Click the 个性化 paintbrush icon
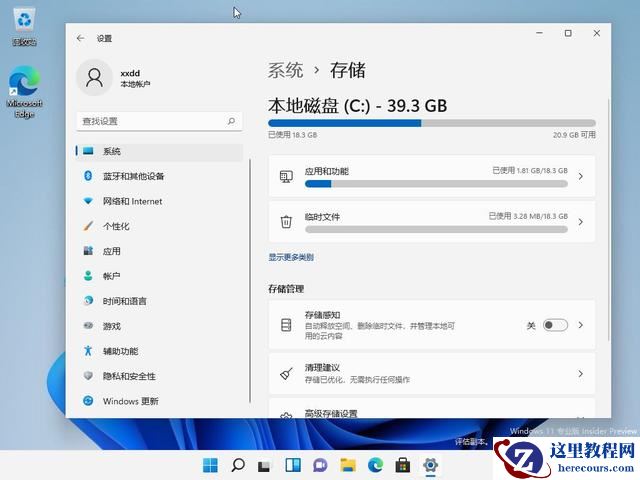Image resolution: width=640 pixels, height=480 pixels. (88, 226)
